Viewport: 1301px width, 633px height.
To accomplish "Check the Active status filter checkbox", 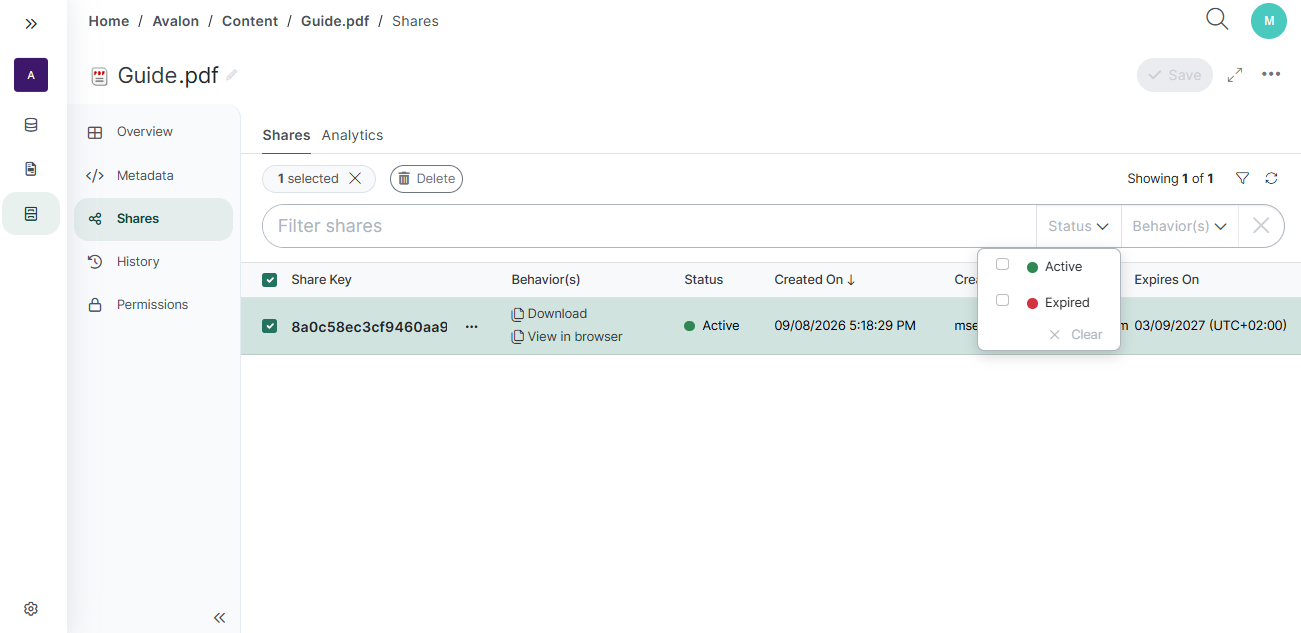I will tap(1003, 265).
